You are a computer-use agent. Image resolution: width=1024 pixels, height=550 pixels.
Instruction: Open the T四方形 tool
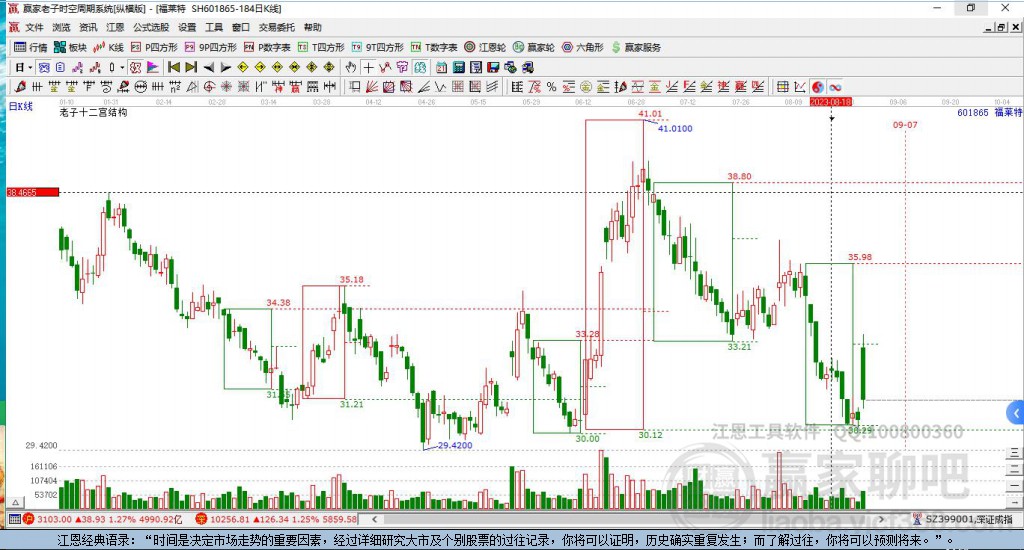coord(321,47)
